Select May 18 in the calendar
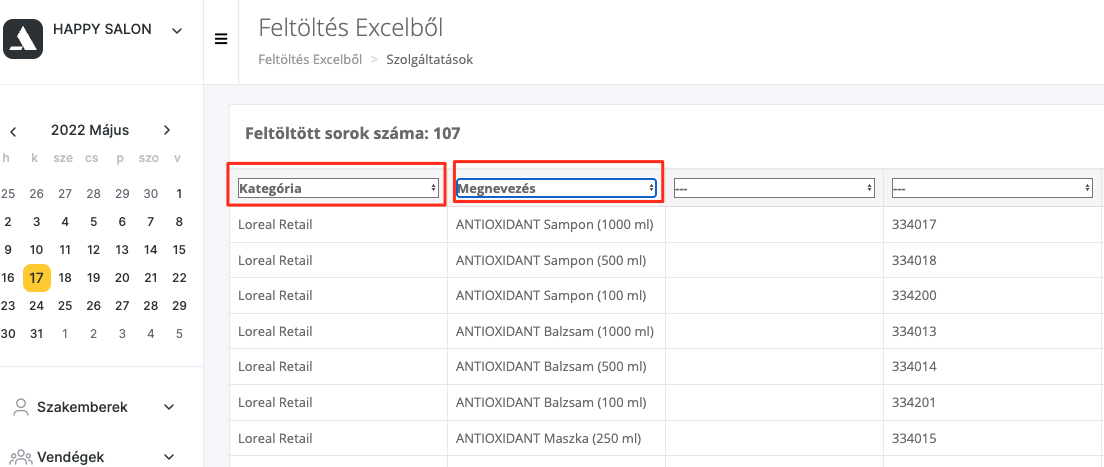Viewport: 1104px width, 467px height. coord(65,278)
